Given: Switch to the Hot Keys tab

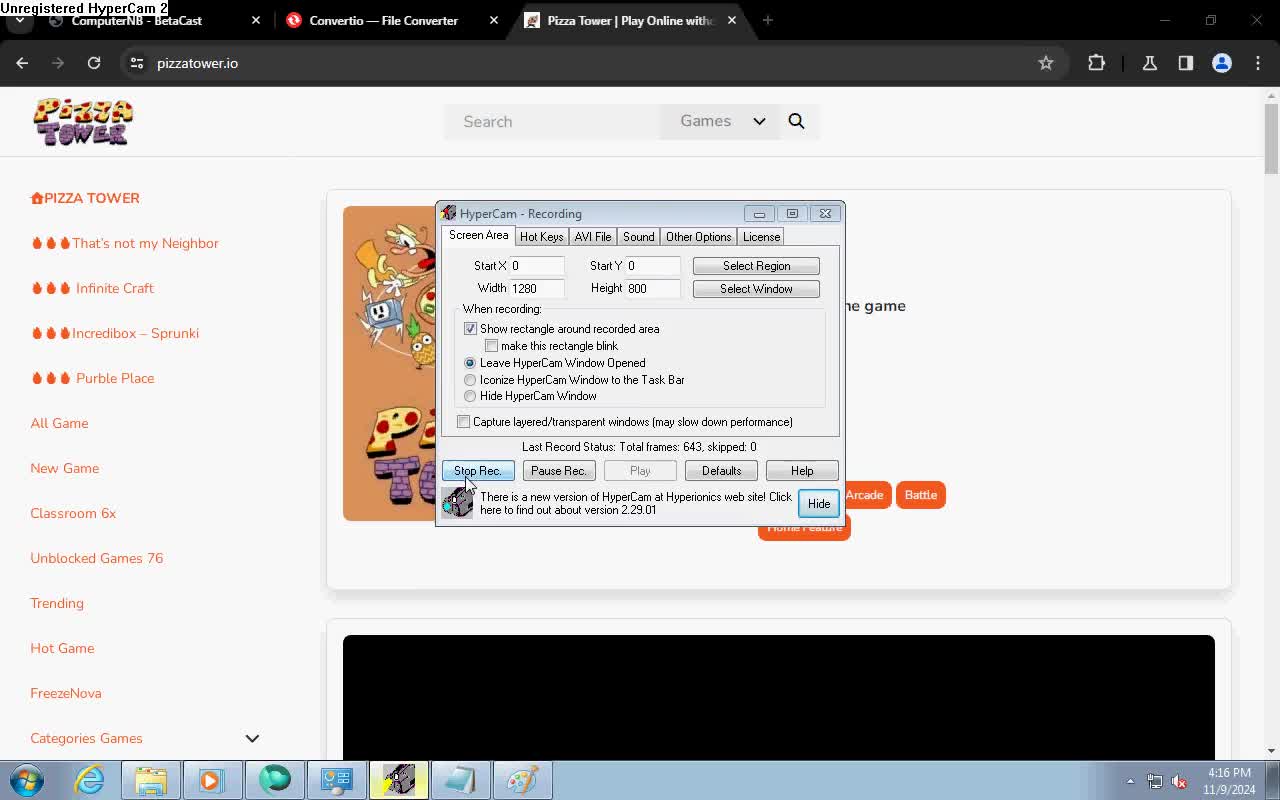Looking at the screenshot, I should pos(541,237).
